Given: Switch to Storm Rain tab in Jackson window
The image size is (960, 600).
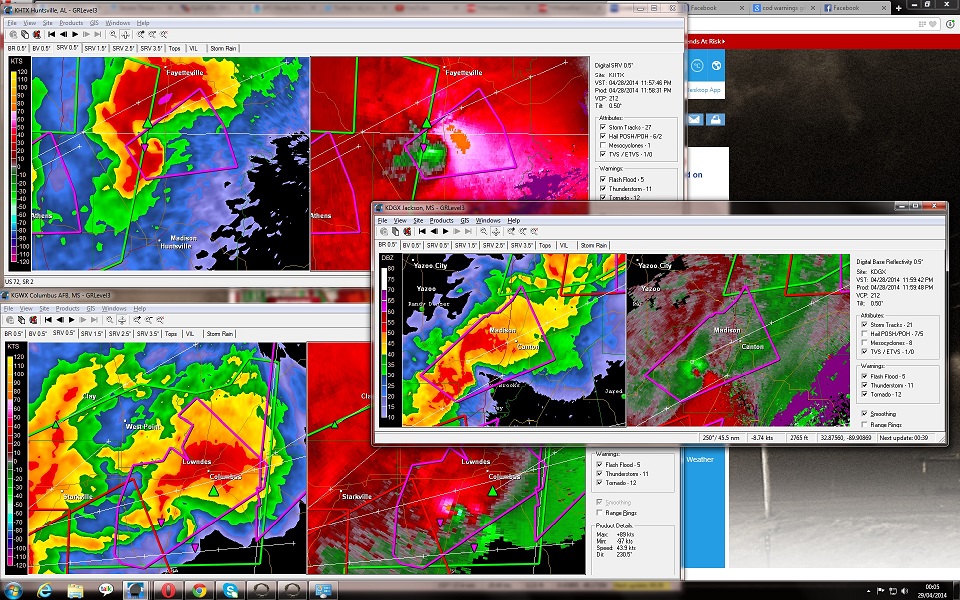Looking at the screenshot, I should pos(593,245).
